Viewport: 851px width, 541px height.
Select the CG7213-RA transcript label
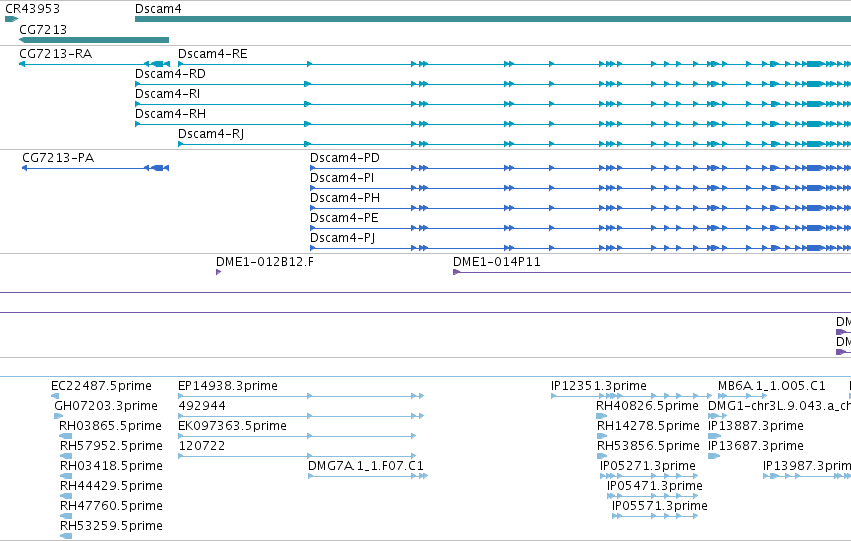(x=55, y=54)
